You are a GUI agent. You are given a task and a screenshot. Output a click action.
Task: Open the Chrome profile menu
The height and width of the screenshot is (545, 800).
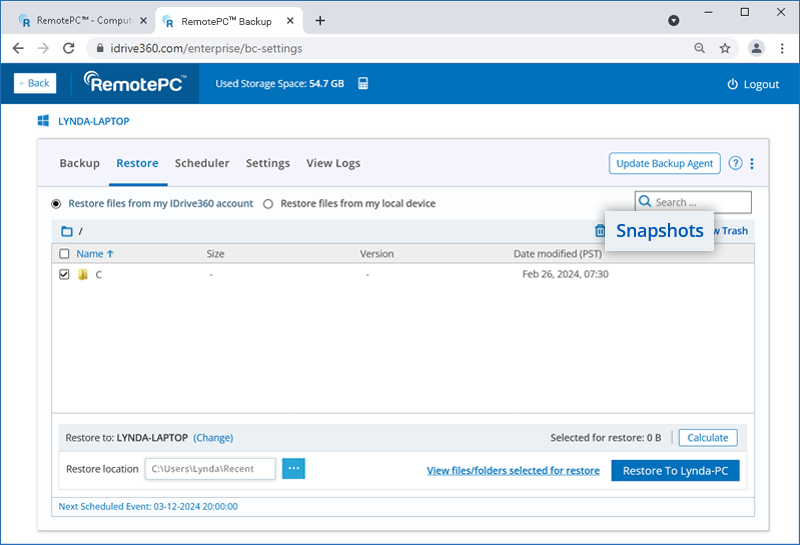pos(757,48)
